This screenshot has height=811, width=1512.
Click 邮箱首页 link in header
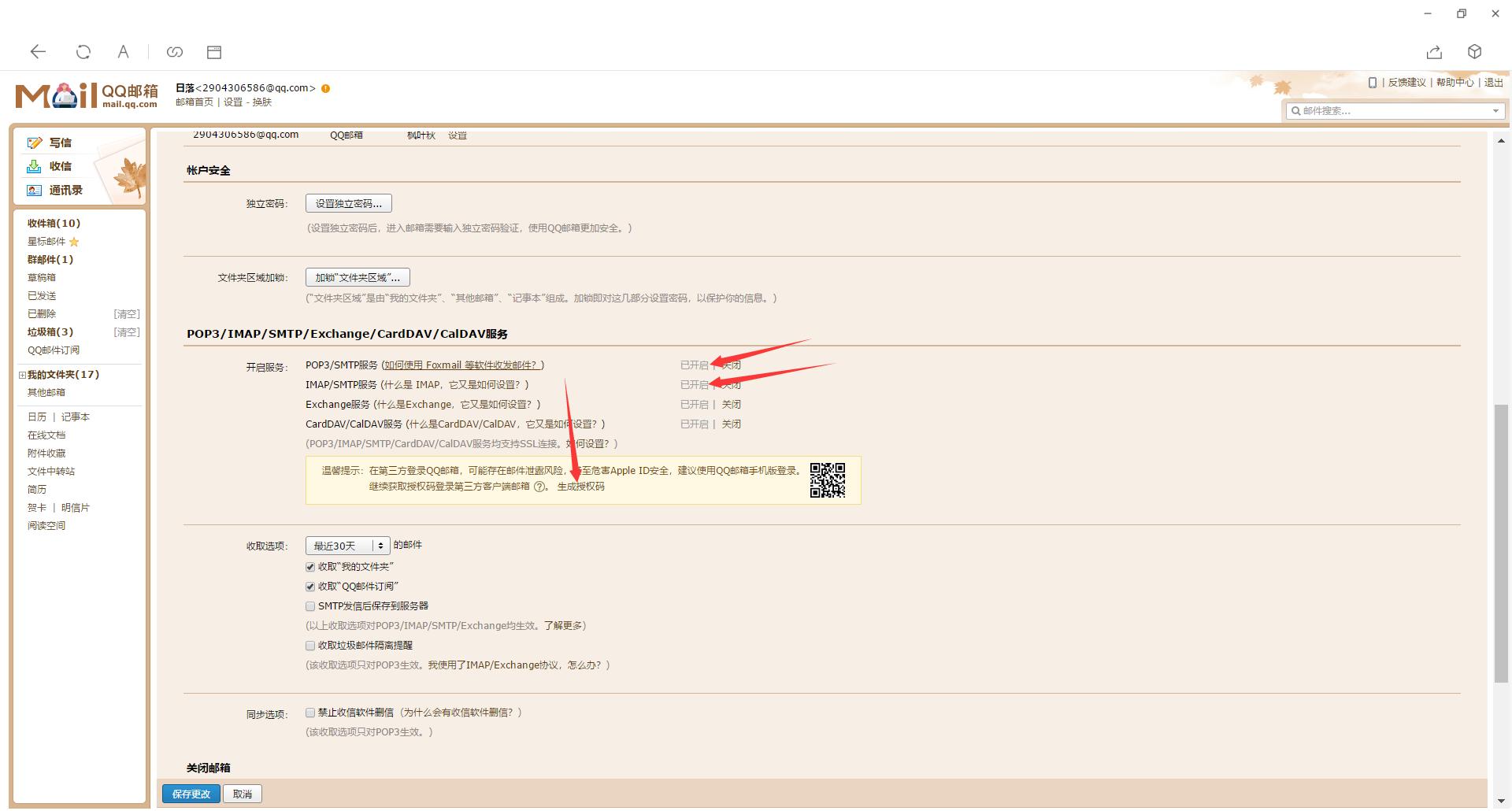tap(195, 102)
